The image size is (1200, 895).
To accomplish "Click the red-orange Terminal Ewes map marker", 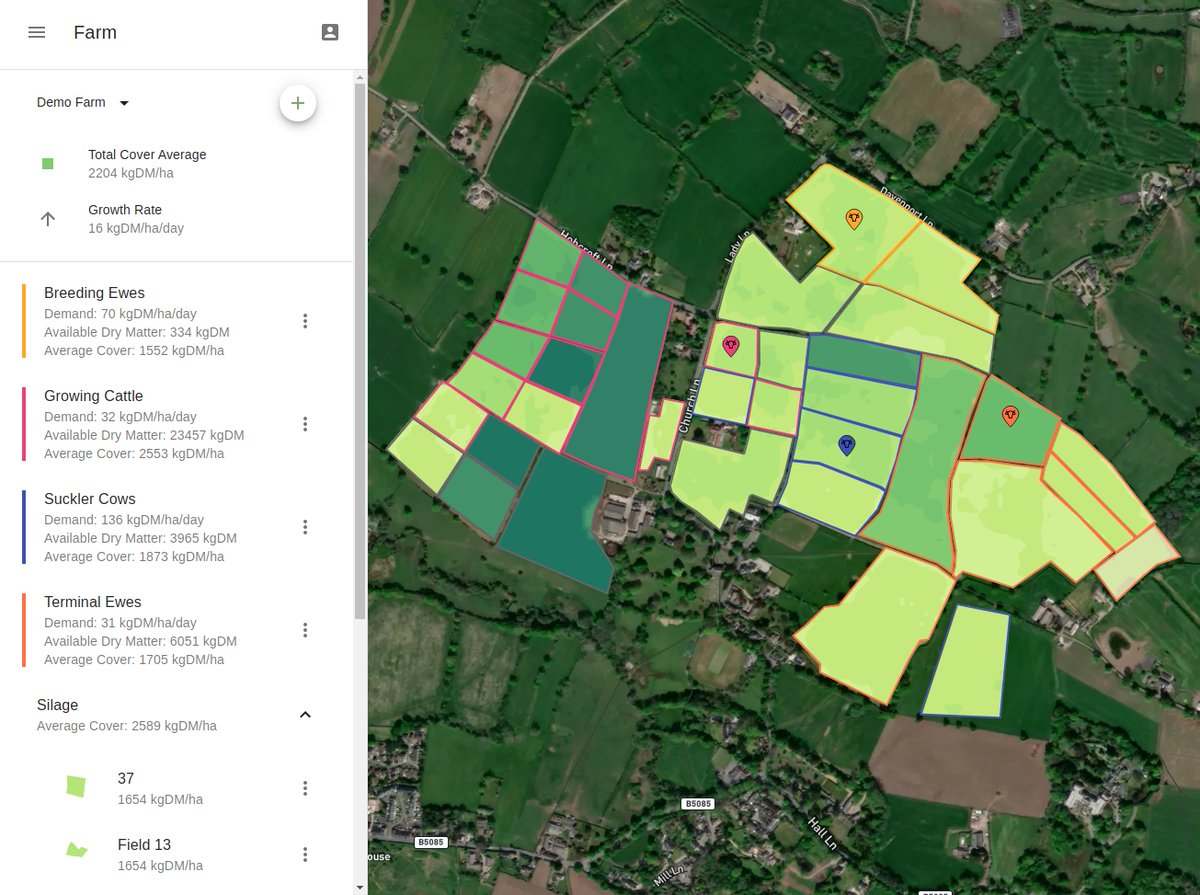I will click(x=1010, y=415).
